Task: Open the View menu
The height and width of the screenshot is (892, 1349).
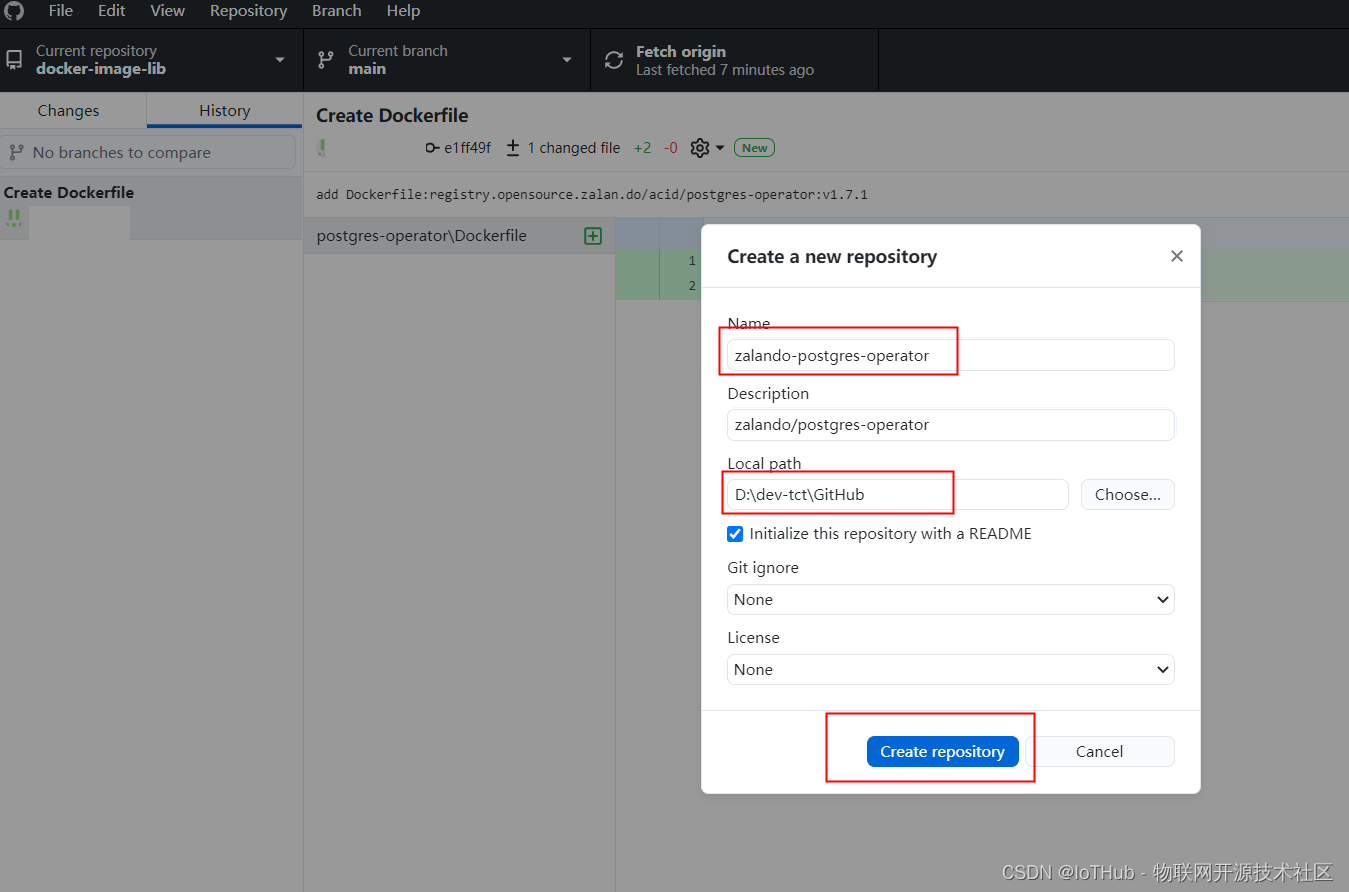Action: pyautogui.click(x=168, y=11)
